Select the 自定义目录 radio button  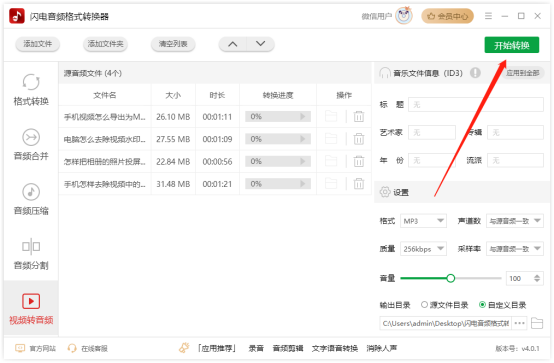click(482, 305)
